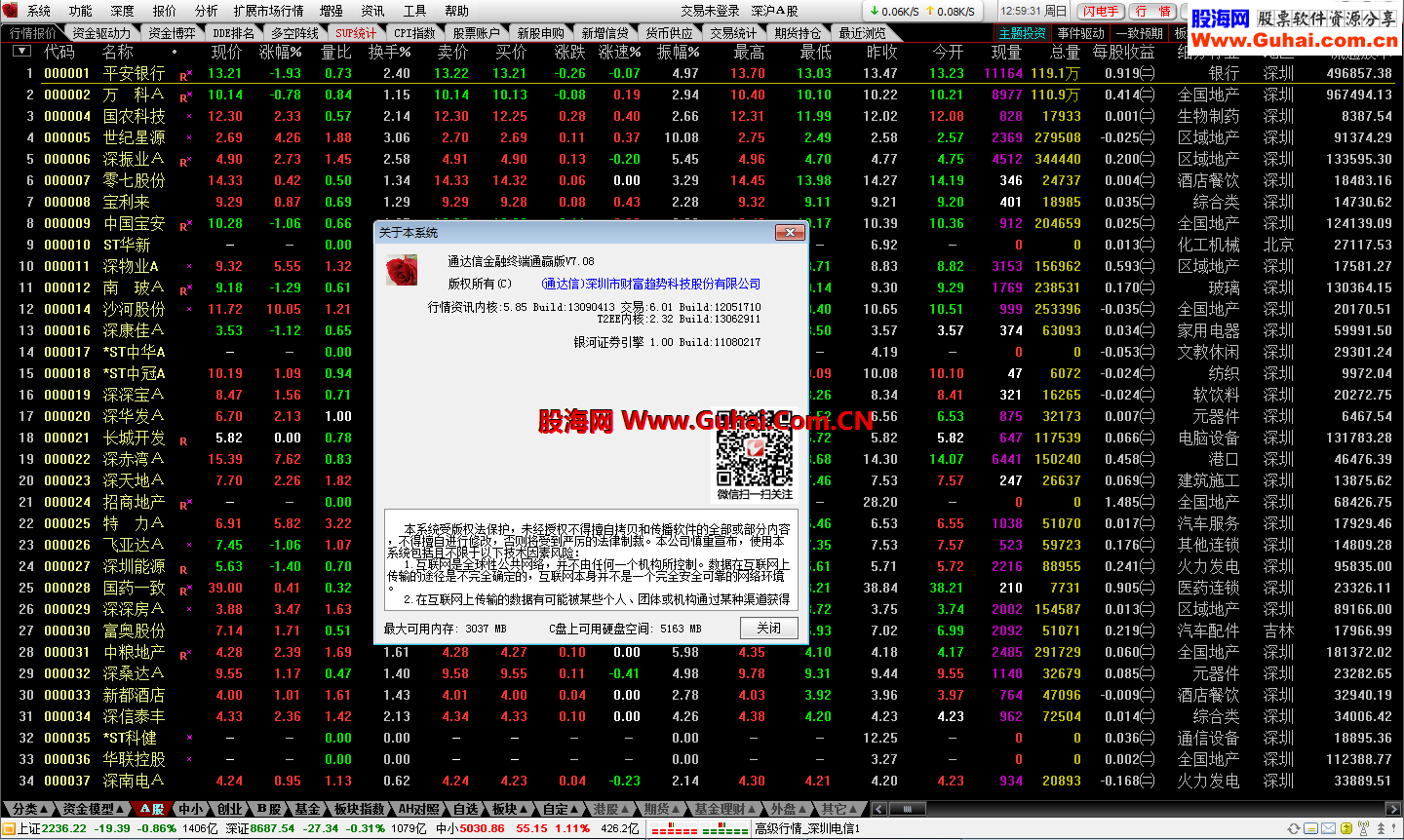1404x840 pixels.
Task: Click the 行情 button at top right
Action: 1153,12
